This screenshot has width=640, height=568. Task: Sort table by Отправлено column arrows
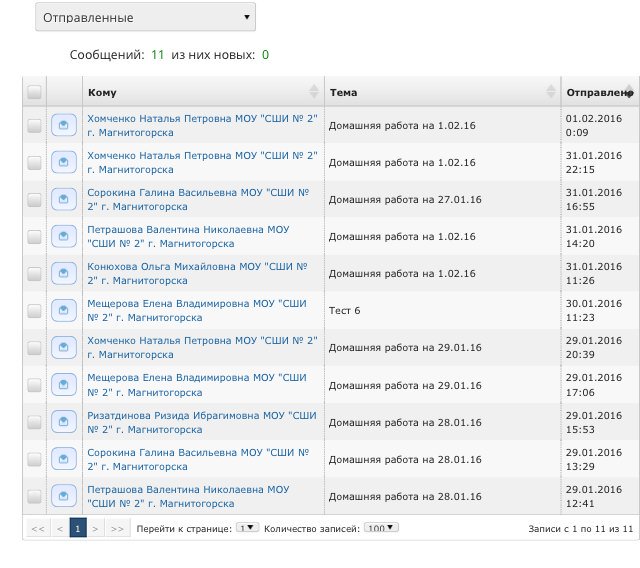[x=630, y=92]
